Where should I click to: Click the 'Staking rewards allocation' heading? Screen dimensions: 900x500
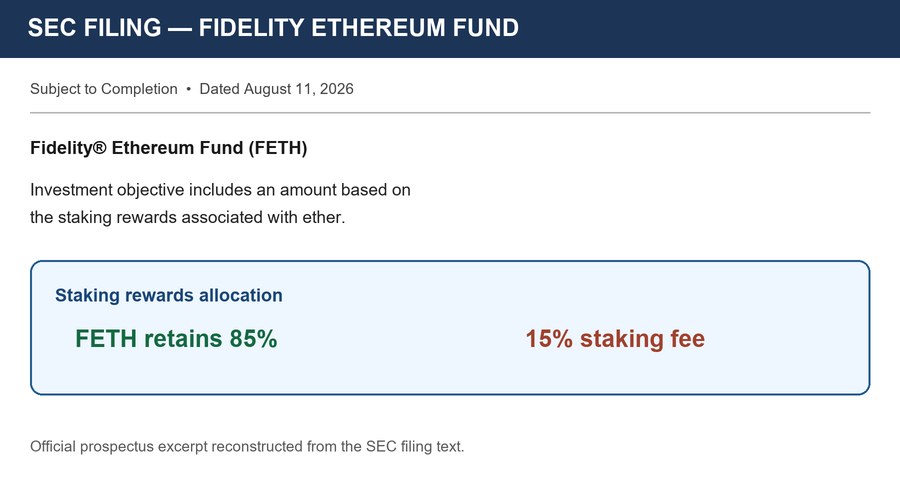click(x=169, y=295)
